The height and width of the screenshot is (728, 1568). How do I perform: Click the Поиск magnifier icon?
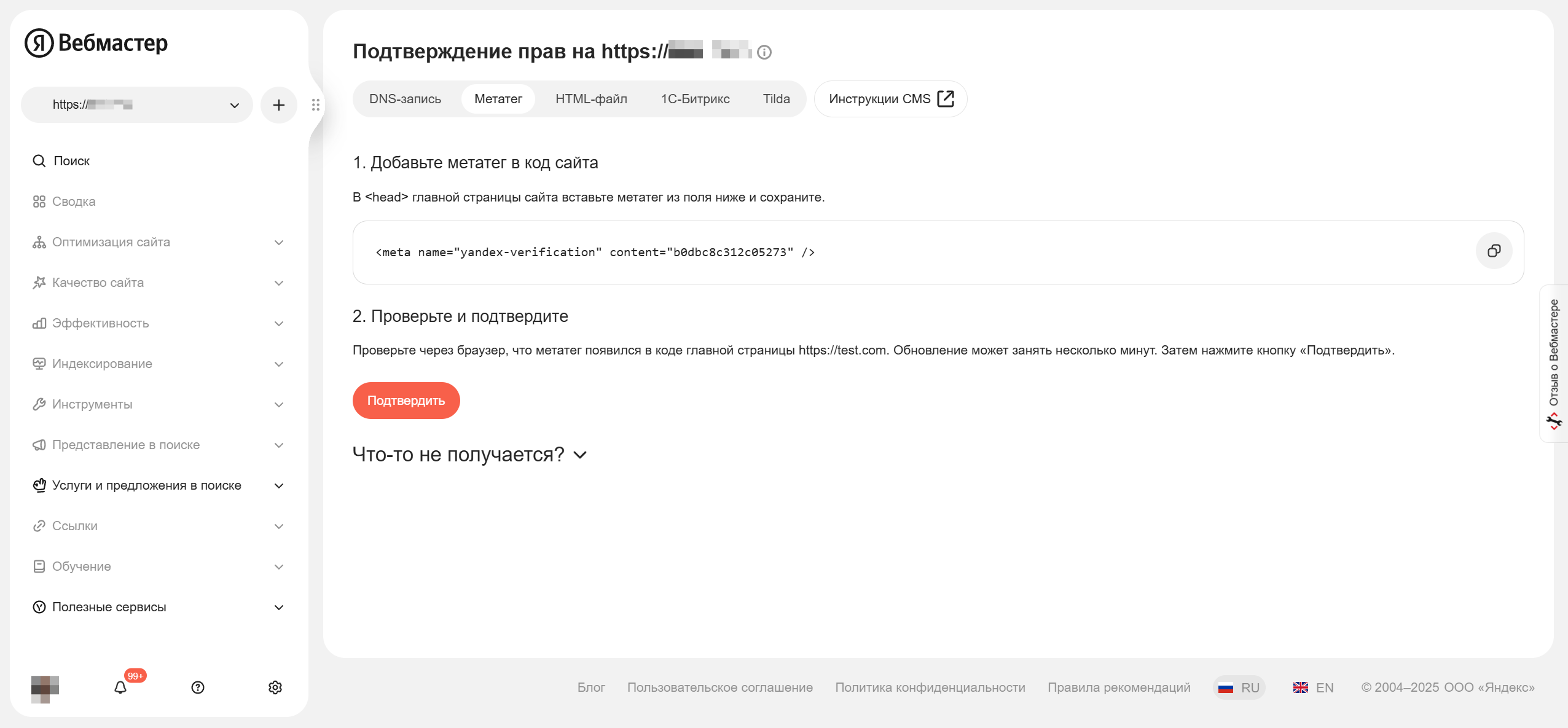pos(39,160)
